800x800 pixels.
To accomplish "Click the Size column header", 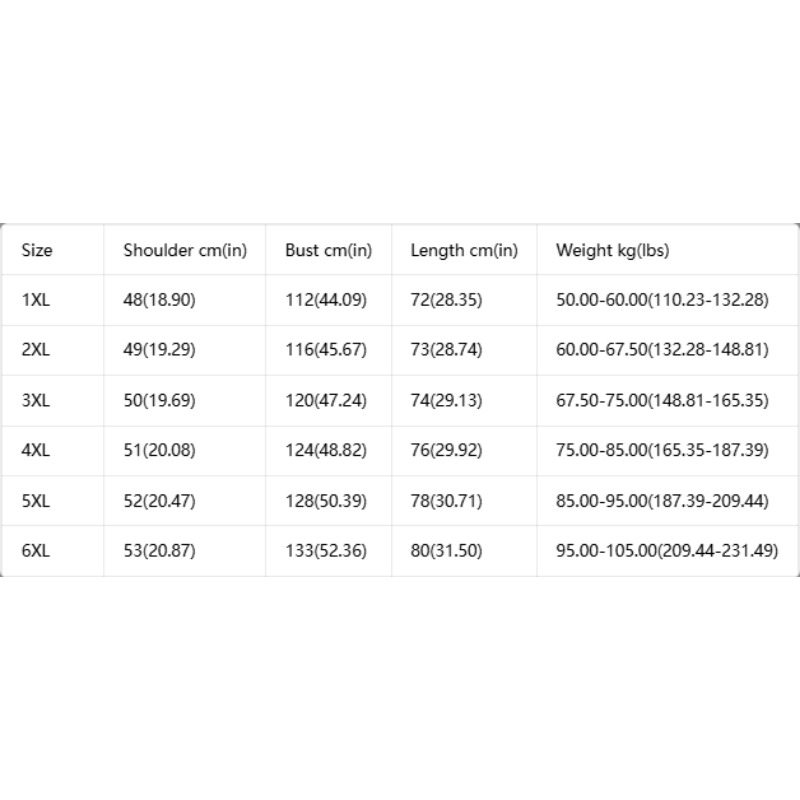I will click(37, 250).
